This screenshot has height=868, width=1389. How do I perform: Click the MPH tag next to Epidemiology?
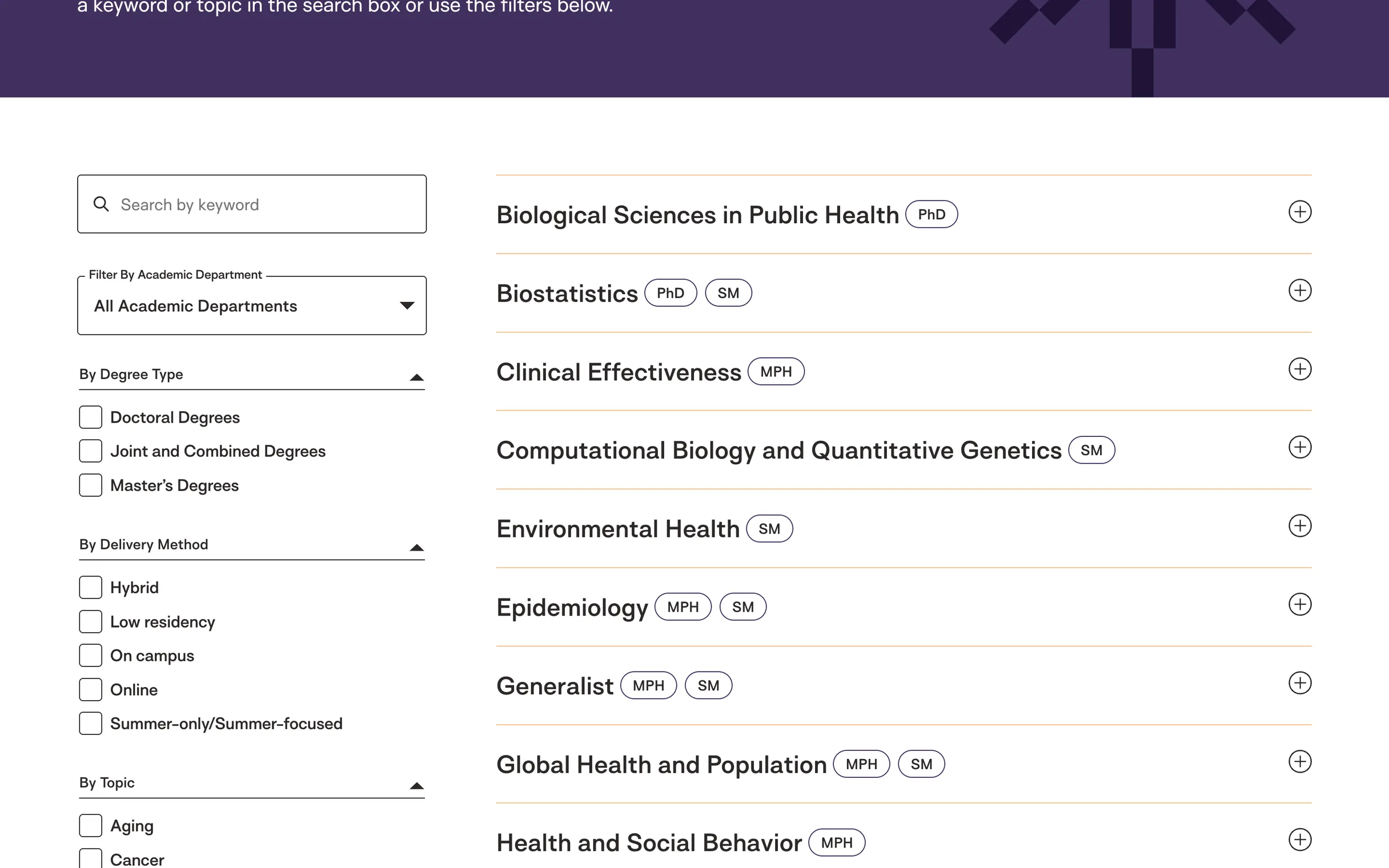coord(683,607)
